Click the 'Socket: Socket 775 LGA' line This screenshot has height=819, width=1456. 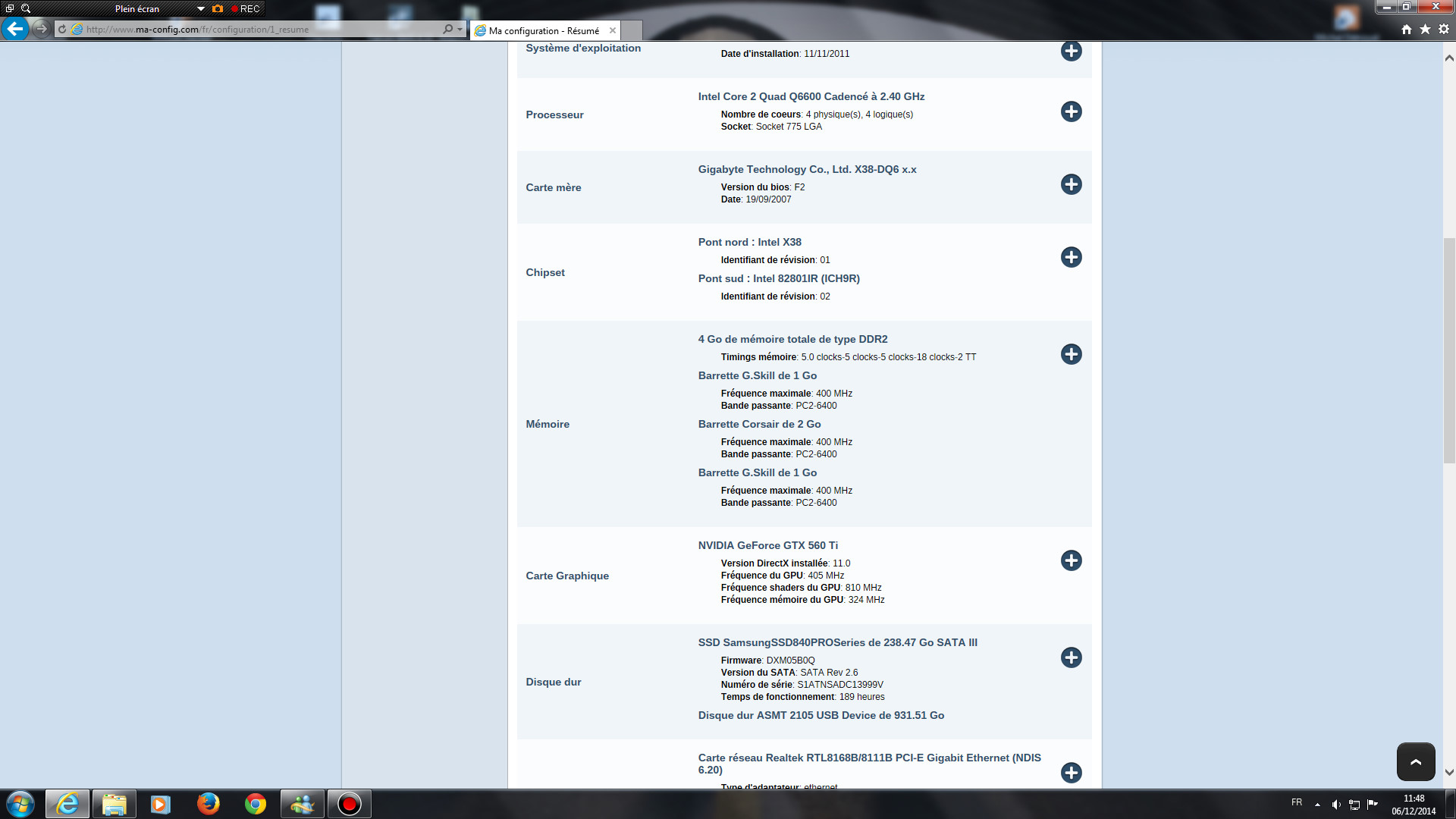coord(770,127)
